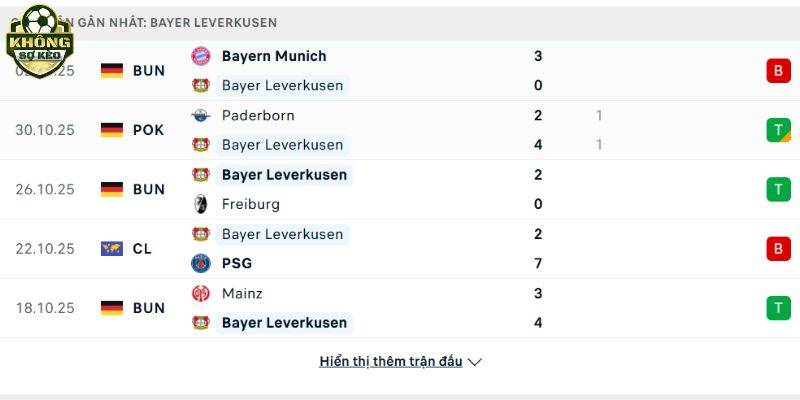Click the Mainz team name
This screenshot has width=800, height=400.
(x=243, y=293)
